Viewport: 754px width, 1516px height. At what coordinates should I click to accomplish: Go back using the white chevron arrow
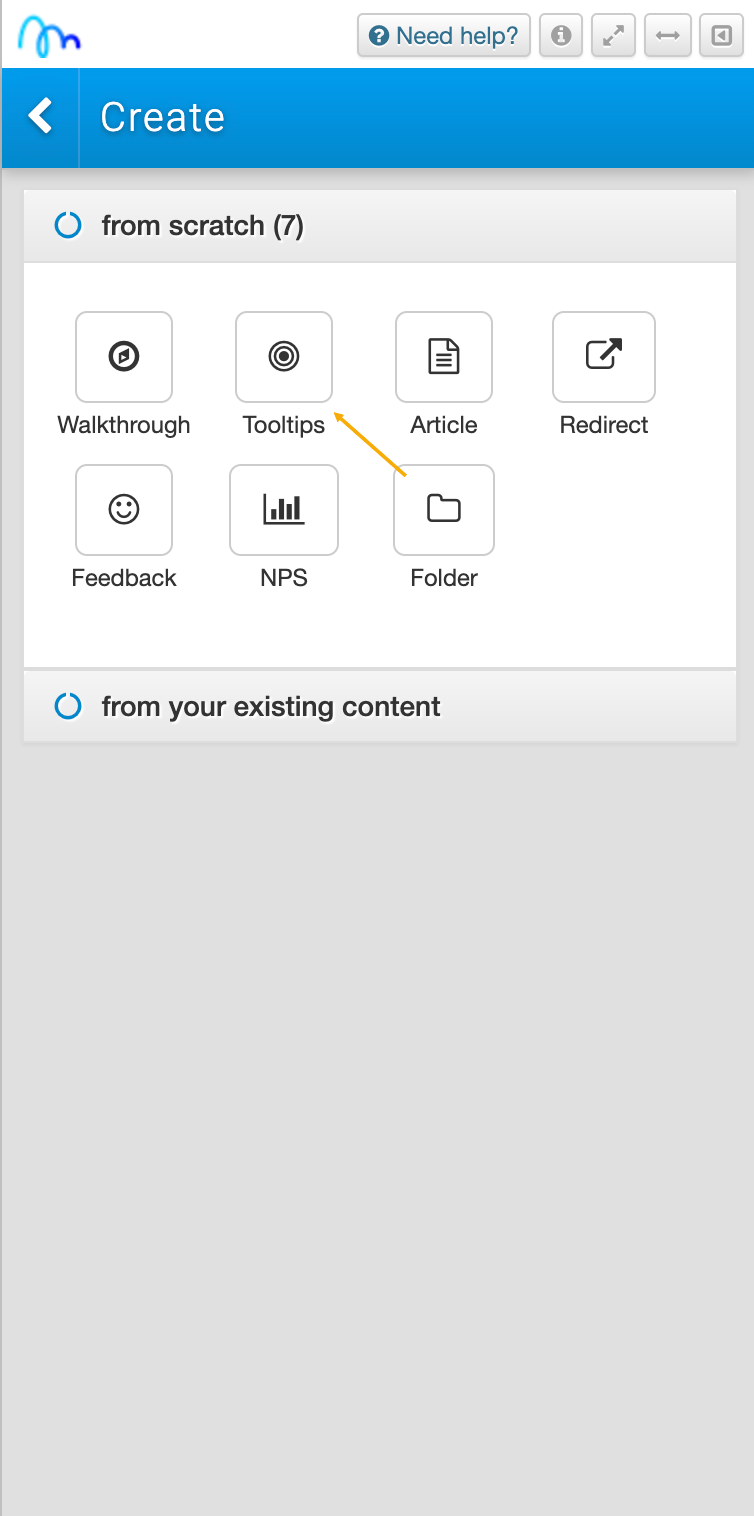pos(41,117)
